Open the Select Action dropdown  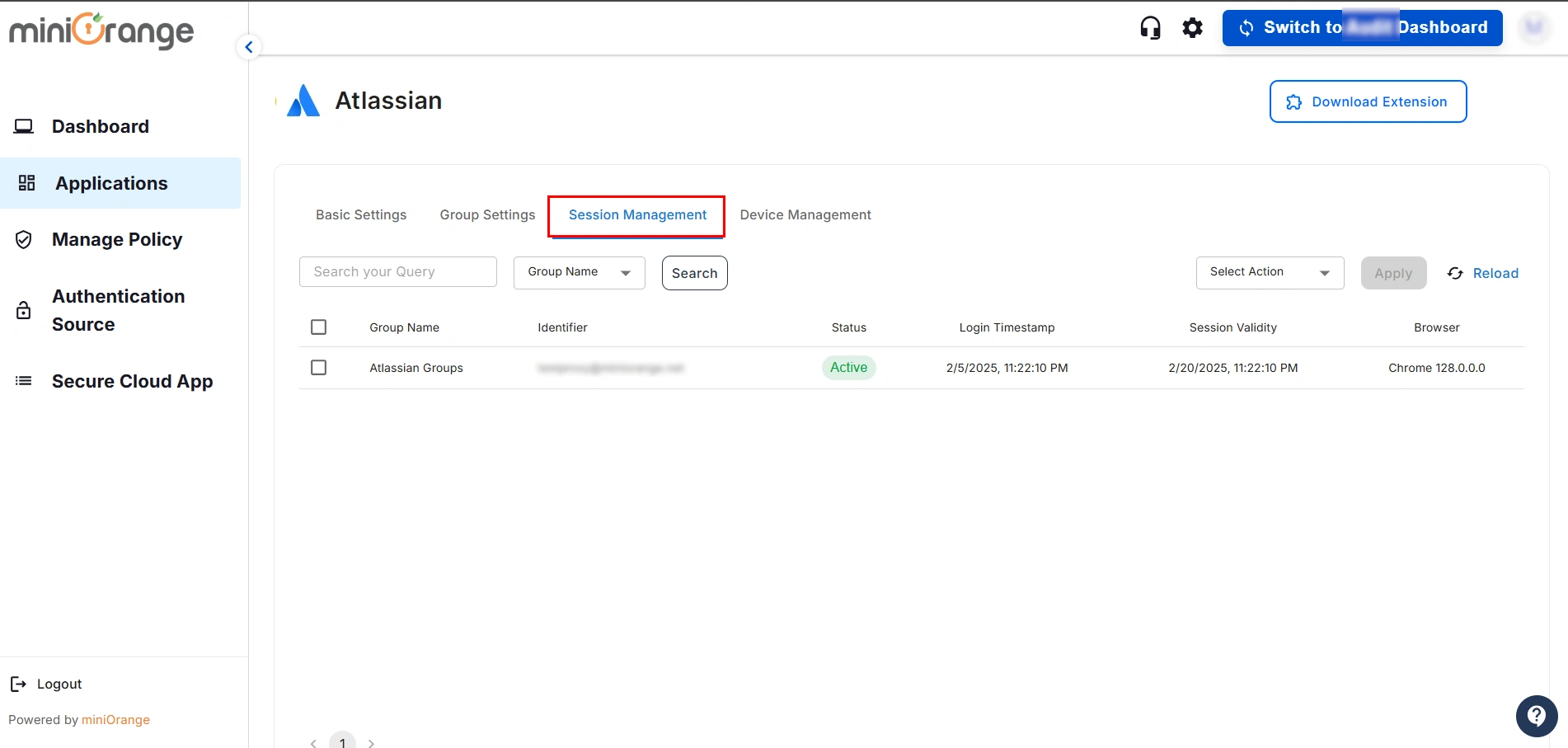[1269, 272]
